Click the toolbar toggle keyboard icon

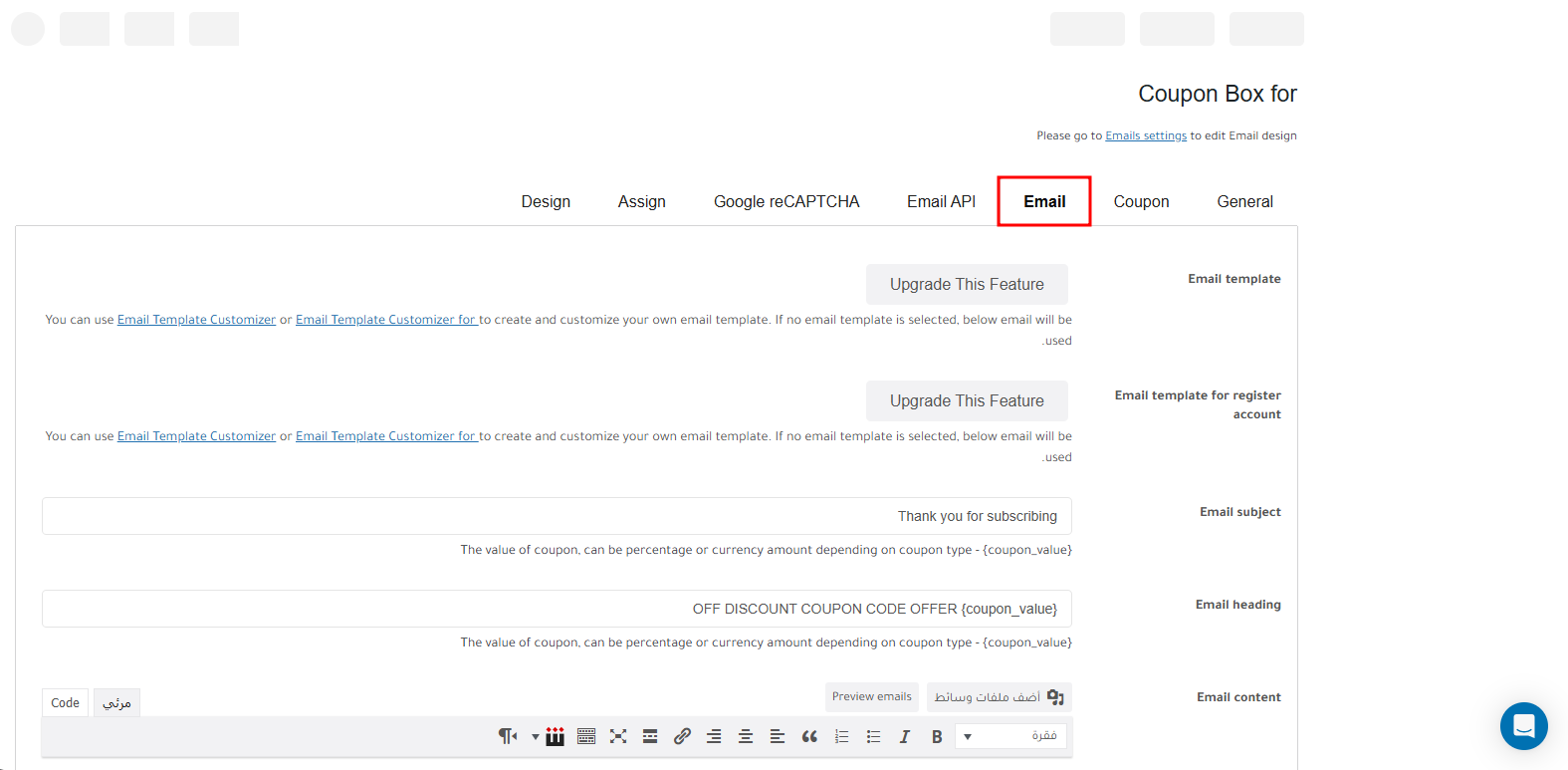coord(586,736)
